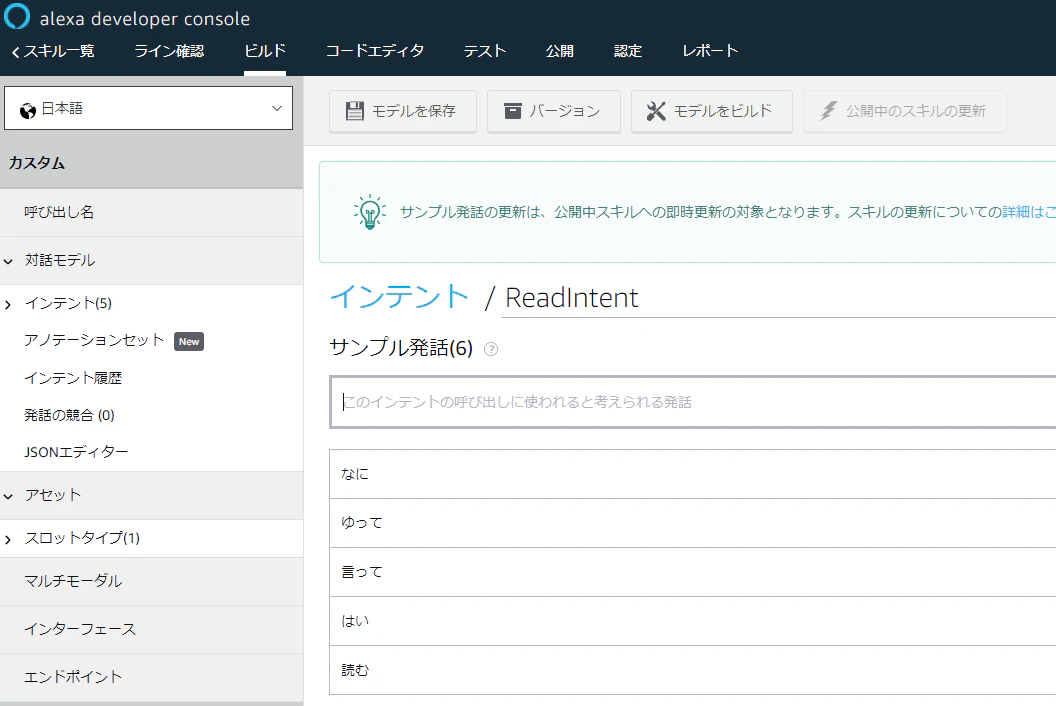1056x706 pixels.
Task: Click the インテント breadcrumb link
Action: click(399, 297)
